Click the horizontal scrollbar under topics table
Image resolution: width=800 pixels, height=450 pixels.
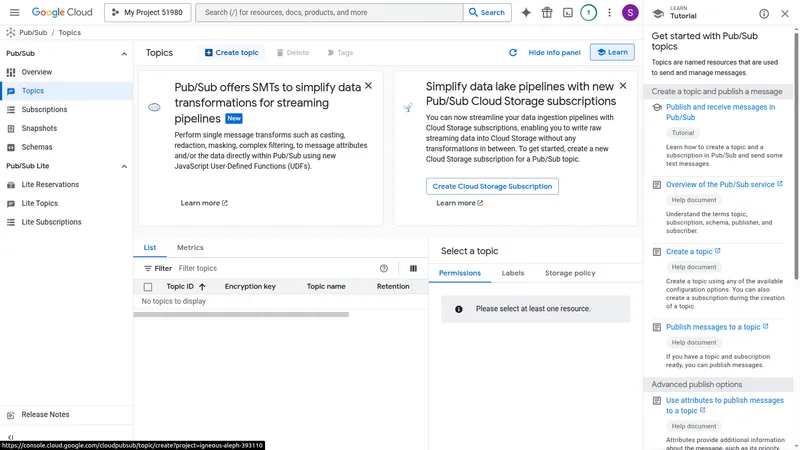[x=241, y=315]
